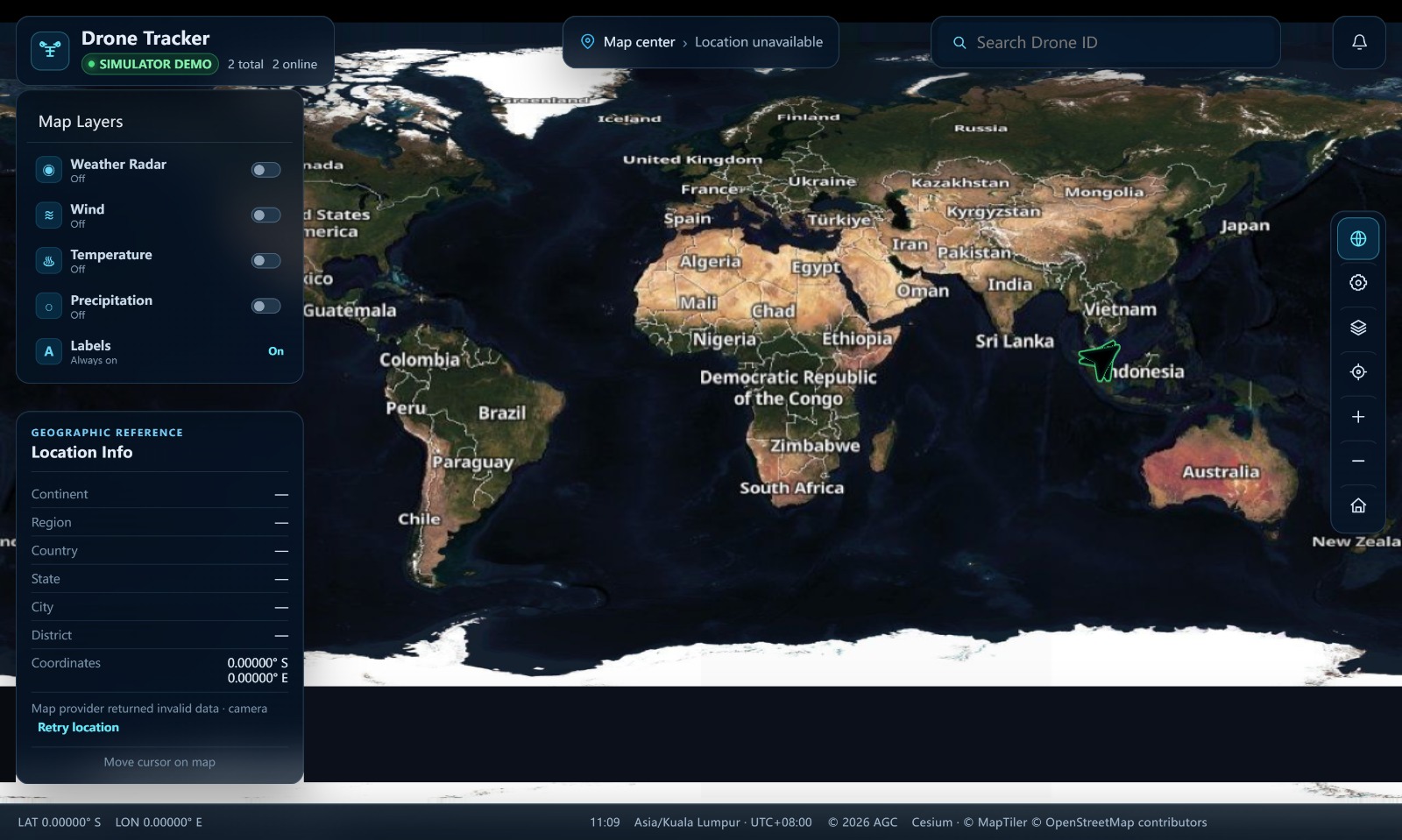Viewport: 1402px width, 840px height.
Task: Click the Map center pin icon
Action: tap(588, 42)
